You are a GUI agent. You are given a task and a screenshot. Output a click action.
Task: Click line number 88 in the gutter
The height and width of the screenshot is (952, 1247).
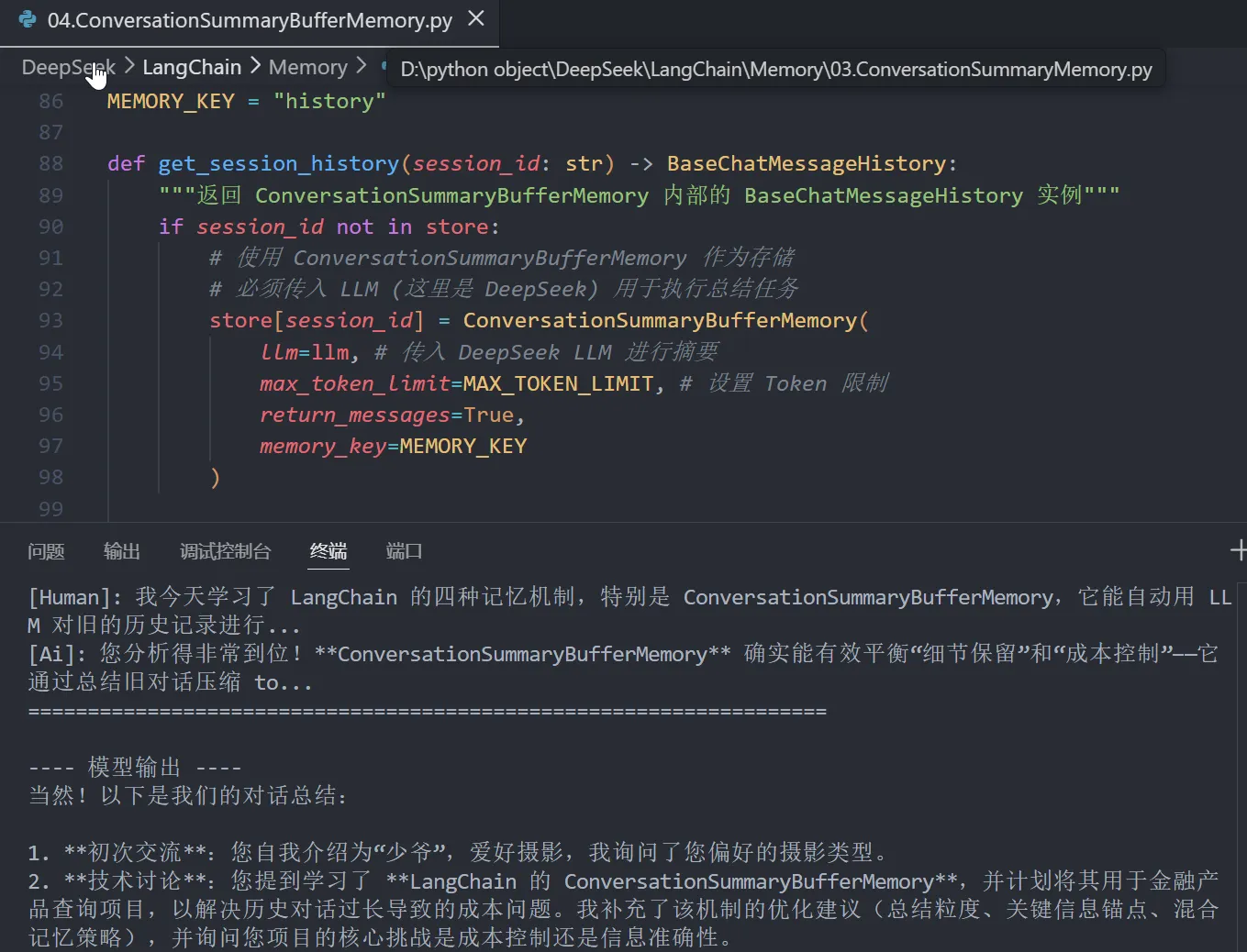click(51, 164)
